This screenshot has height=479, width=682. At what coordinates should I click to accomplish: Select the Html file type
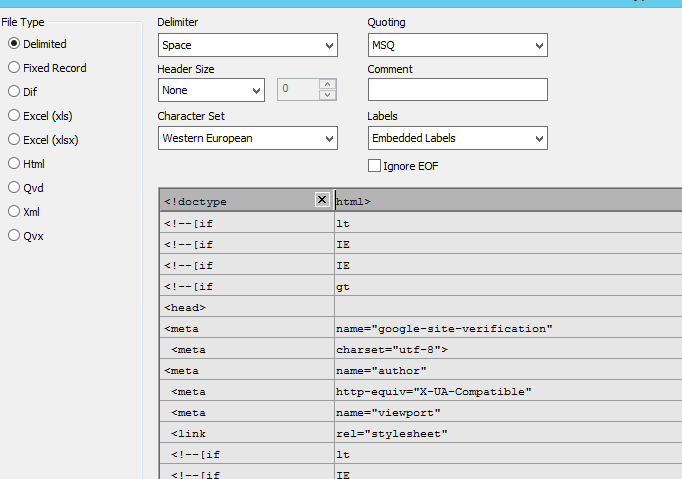coord(14,164)
